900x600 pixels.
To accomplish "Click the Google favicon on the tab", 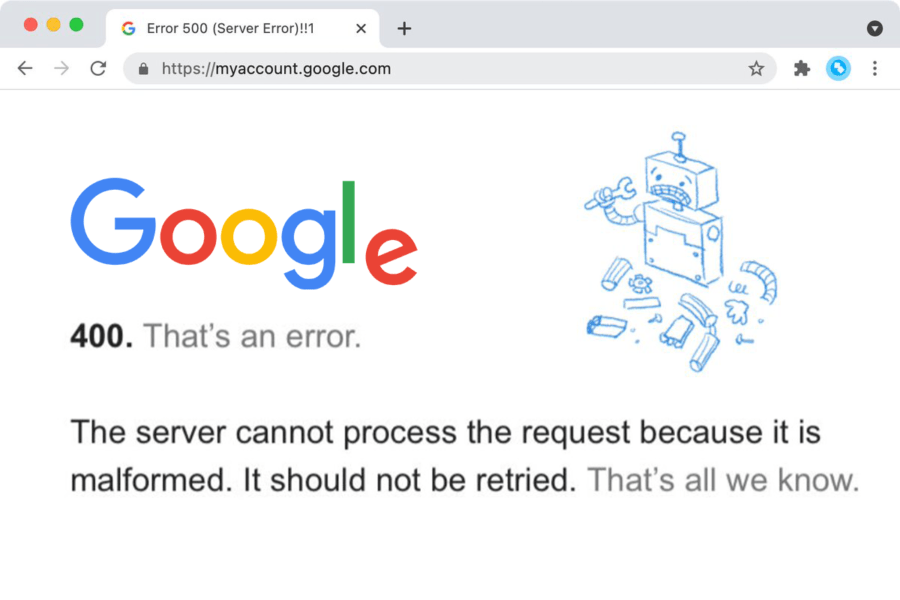I will pyautogui.click(x=128, y=28).
